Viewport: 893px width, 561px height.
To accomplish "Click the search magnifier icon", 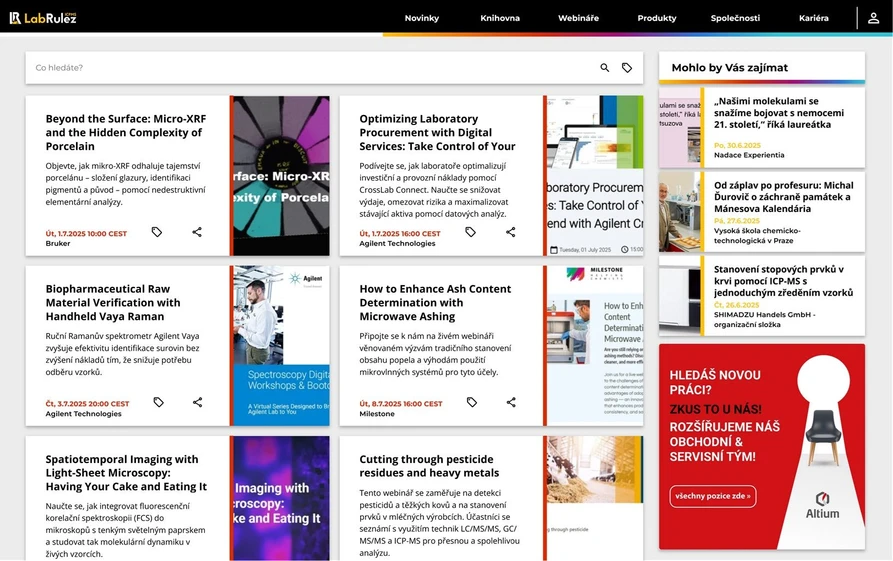I will point(605,68).
